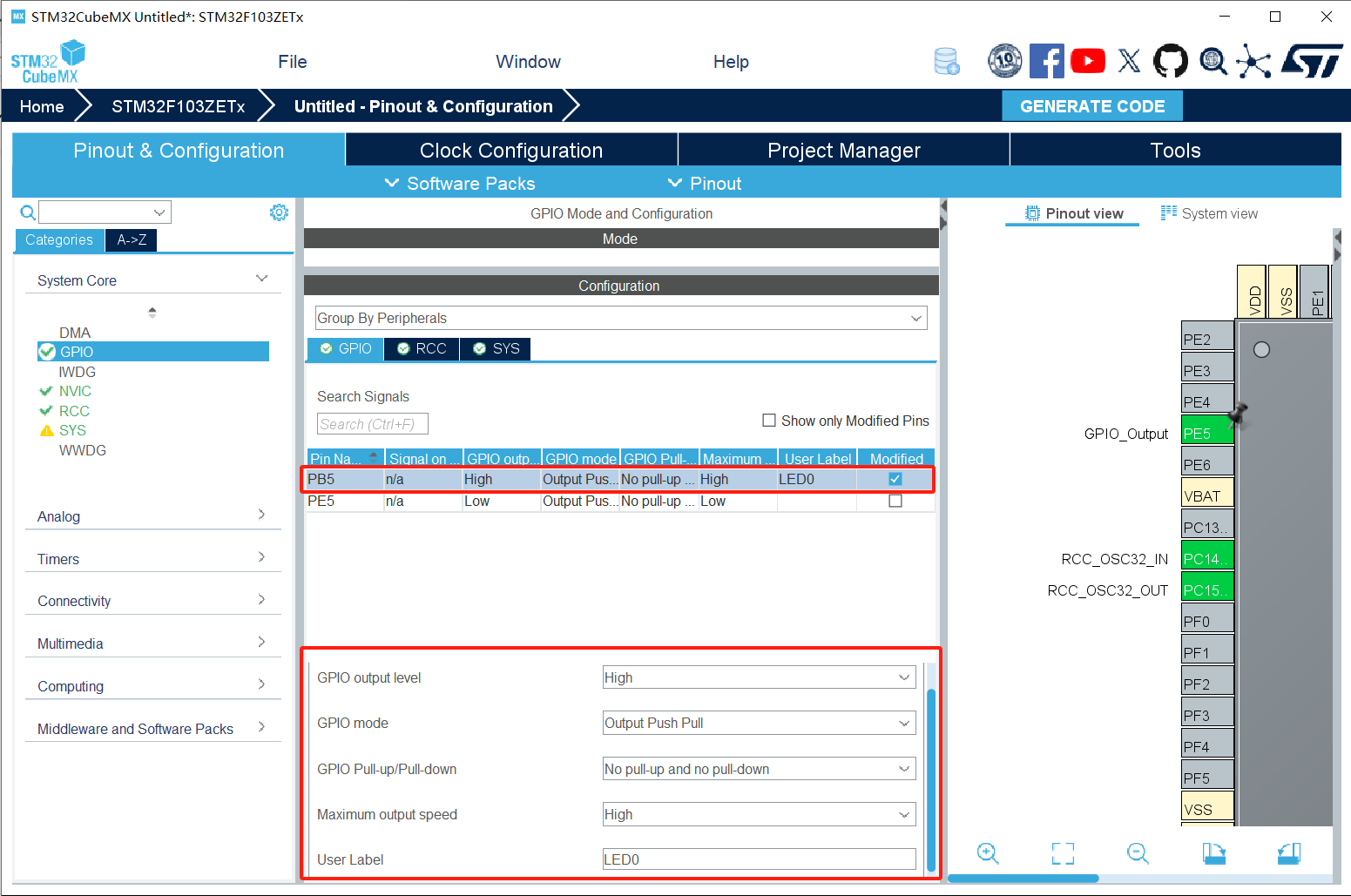The height and width of the screenshot is (896, 1351).
Task: Click the GENERATE CODE button
Action: [x=1092, y=106]
